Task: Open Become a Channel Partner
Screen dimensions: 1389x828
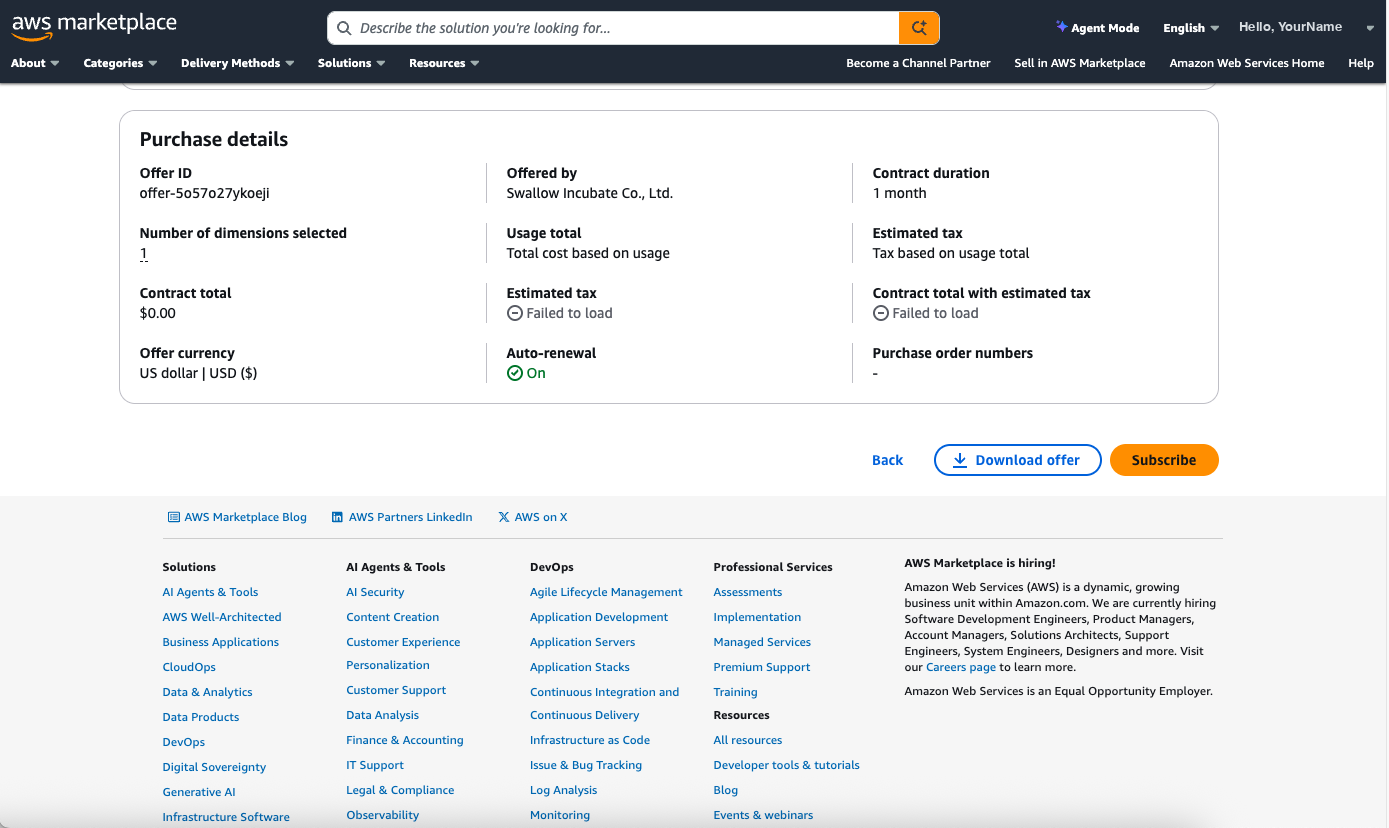Action: click(x=918, y=63)
